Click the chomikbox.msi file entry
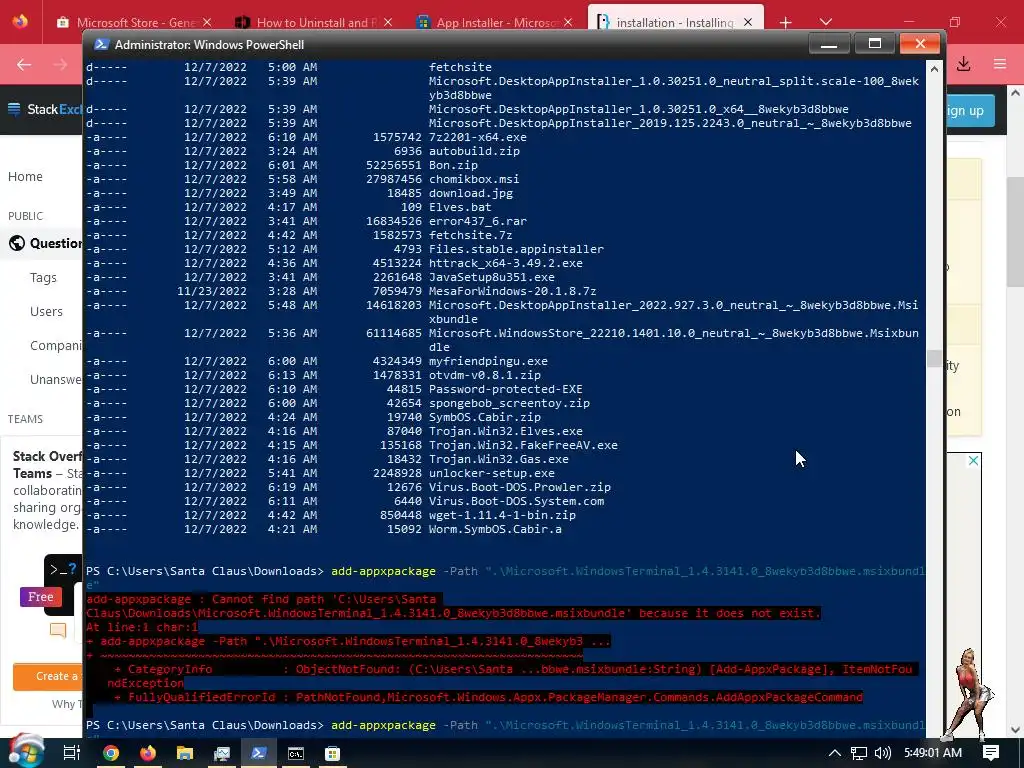Viewport: 1024px width, 768px height. click(x=474, y=179)
